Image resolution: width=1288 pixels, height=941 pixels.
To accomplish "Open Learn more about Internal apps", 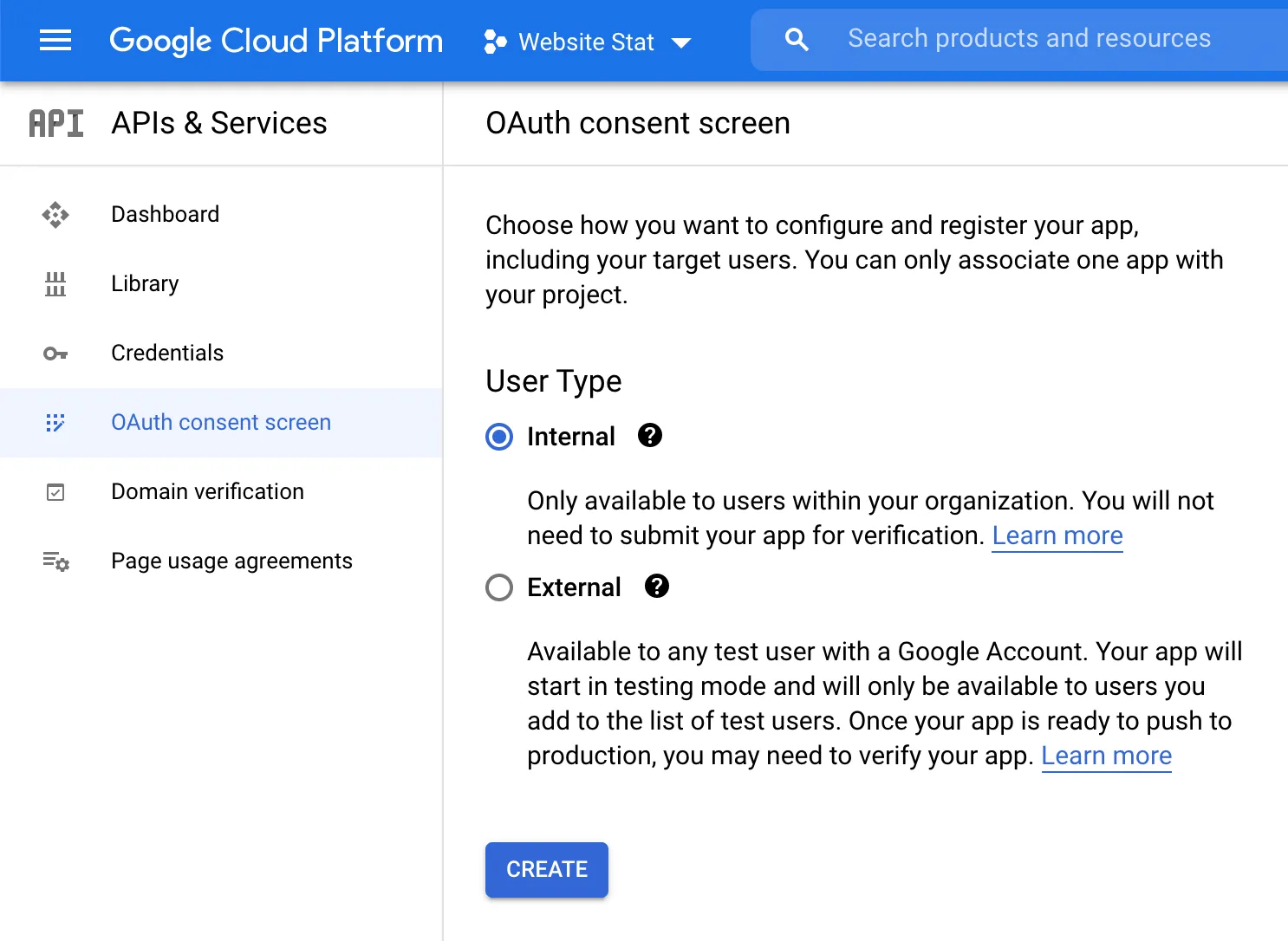I will pyautogui.click(x=1057, y=535).
